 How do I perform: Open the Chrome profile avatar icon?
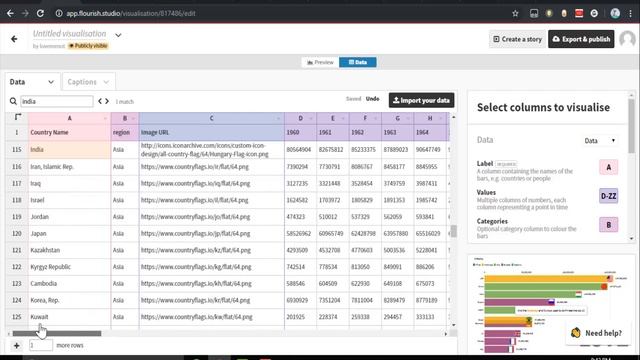coord(615,13)
